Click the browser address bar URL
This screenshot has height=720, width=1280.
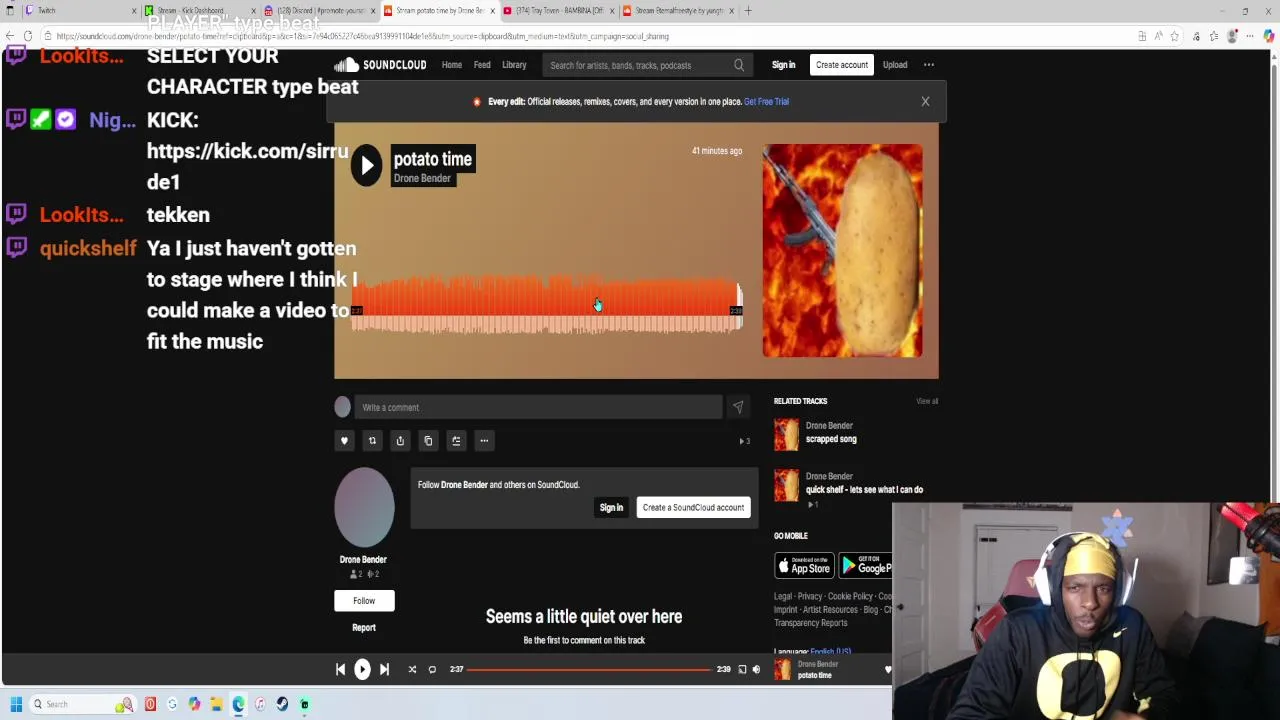(362, 36)
